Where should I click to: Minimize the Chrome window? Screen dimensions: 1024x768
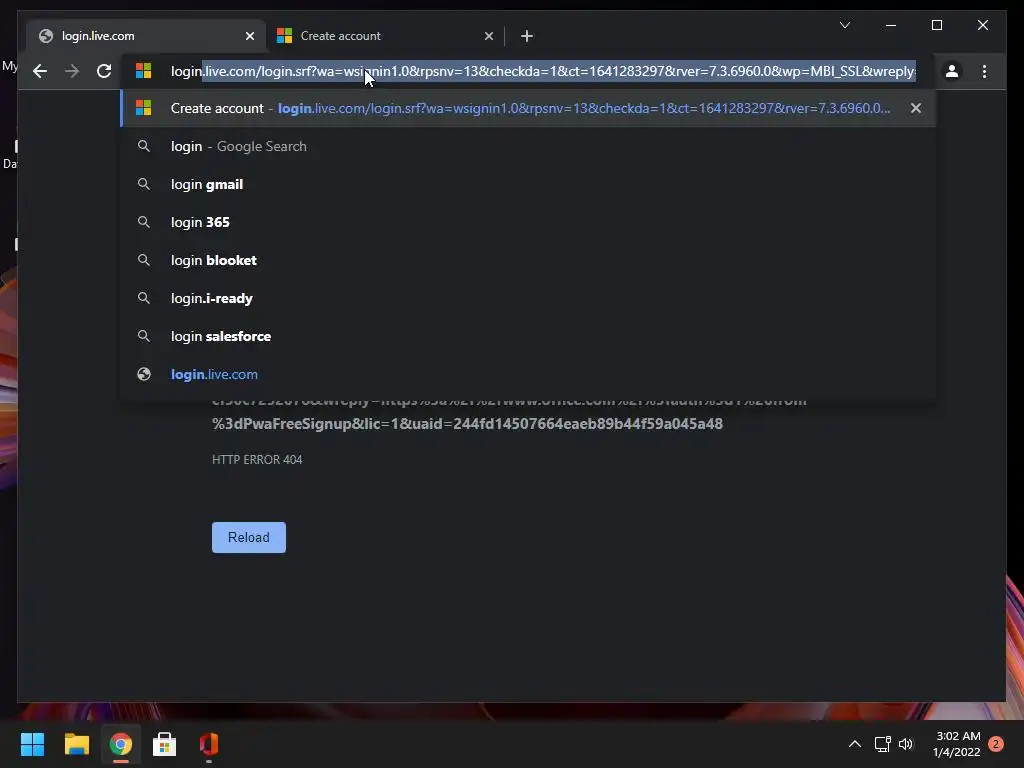click(891, 25)
